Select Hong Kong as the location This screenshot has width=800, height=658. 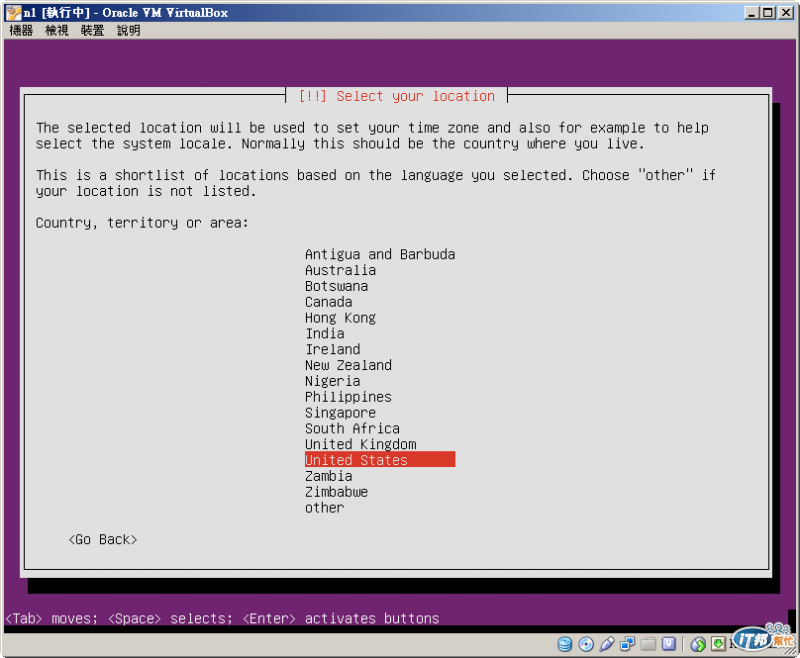tap(340, 317)
